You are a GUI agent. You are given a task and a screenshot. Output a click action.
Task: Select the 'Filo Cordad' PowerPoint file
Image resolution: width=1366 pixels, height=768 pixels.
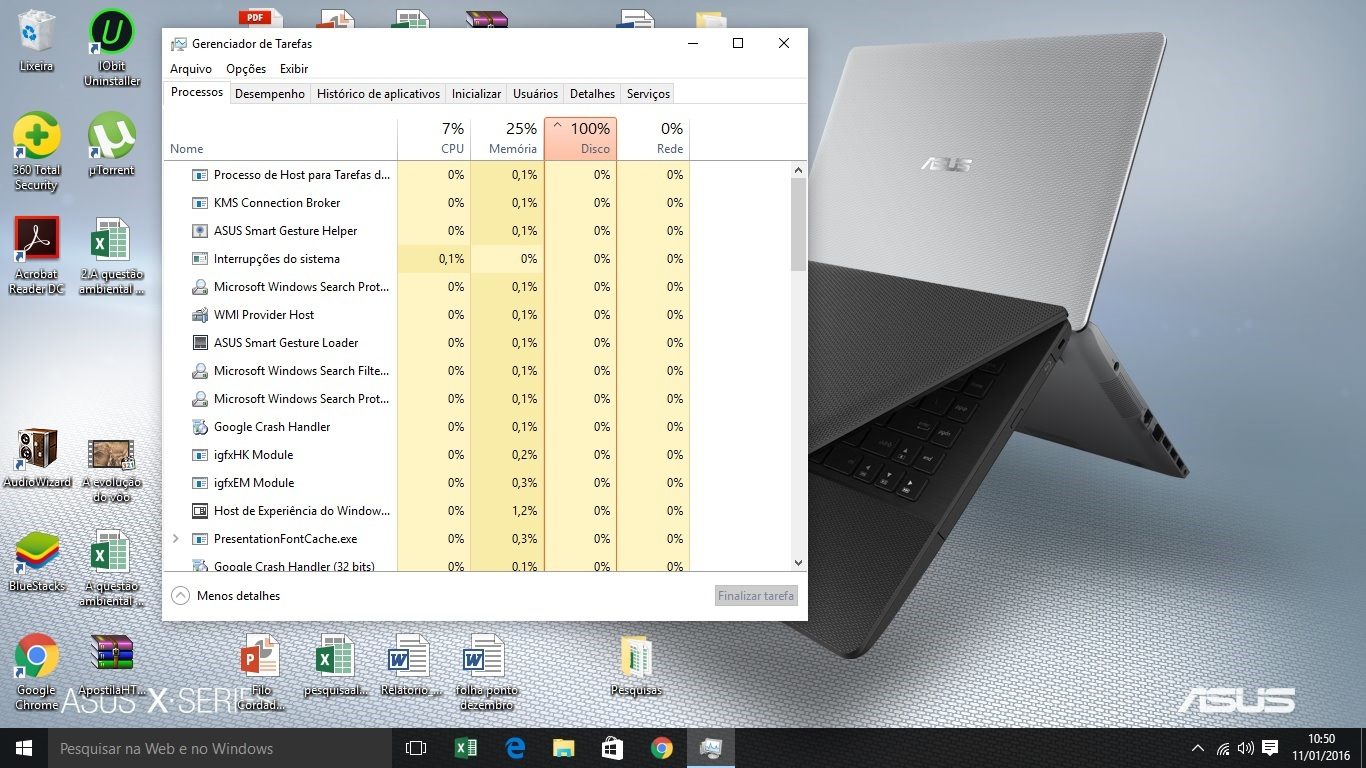(x=261, y=672)
